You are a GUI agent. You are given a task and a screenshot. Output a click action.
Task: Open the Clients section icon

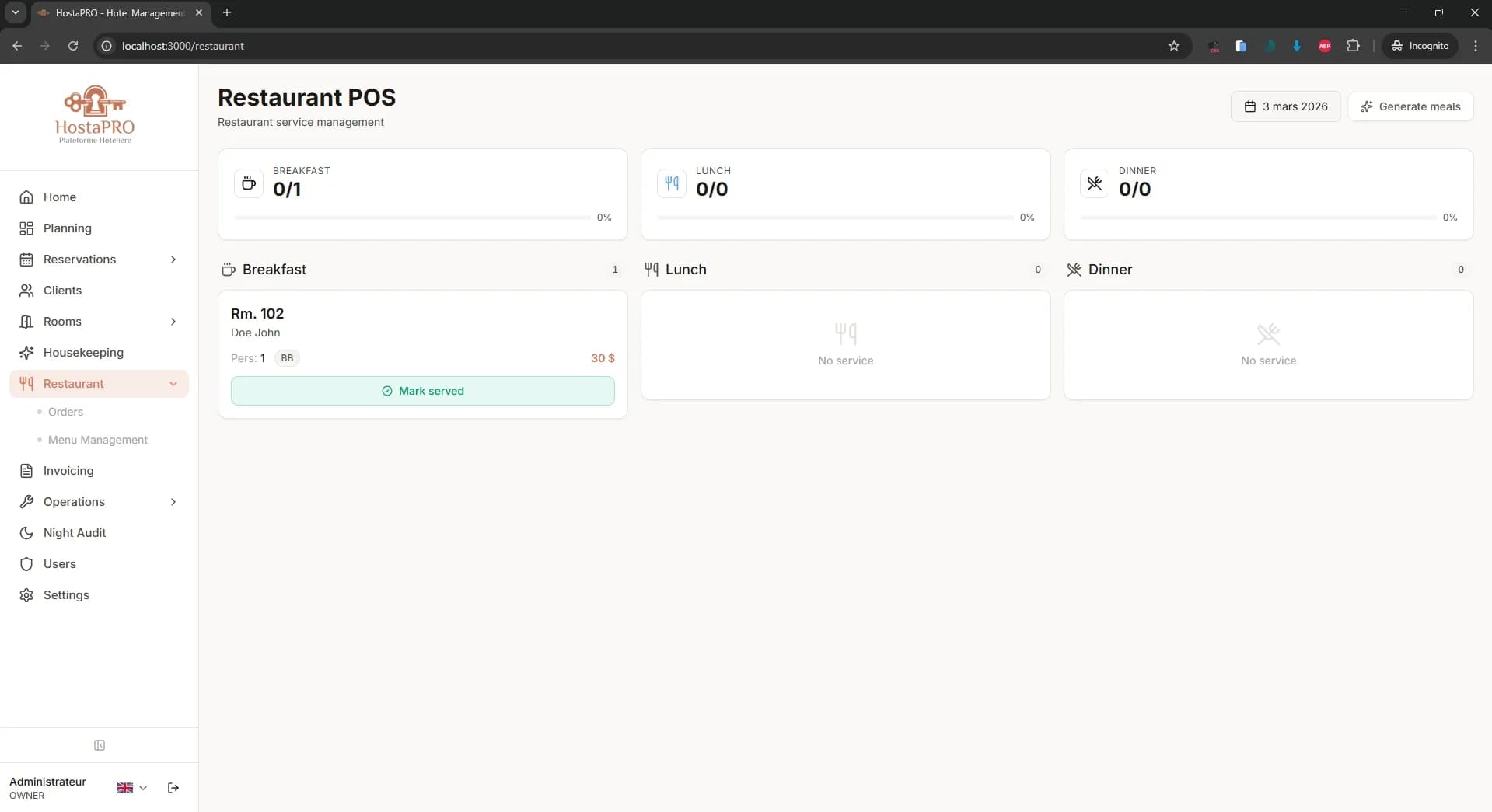click(26, 290)
